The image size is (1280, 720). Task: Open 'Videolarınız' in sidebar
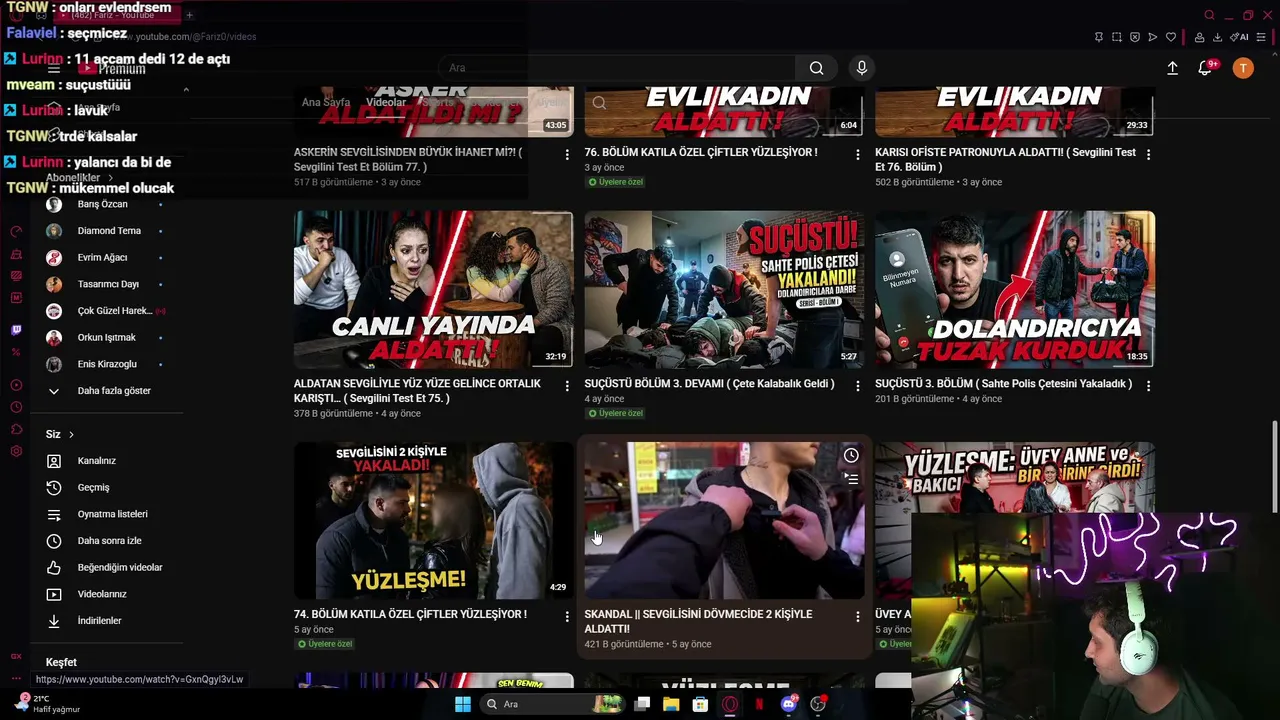107,594
